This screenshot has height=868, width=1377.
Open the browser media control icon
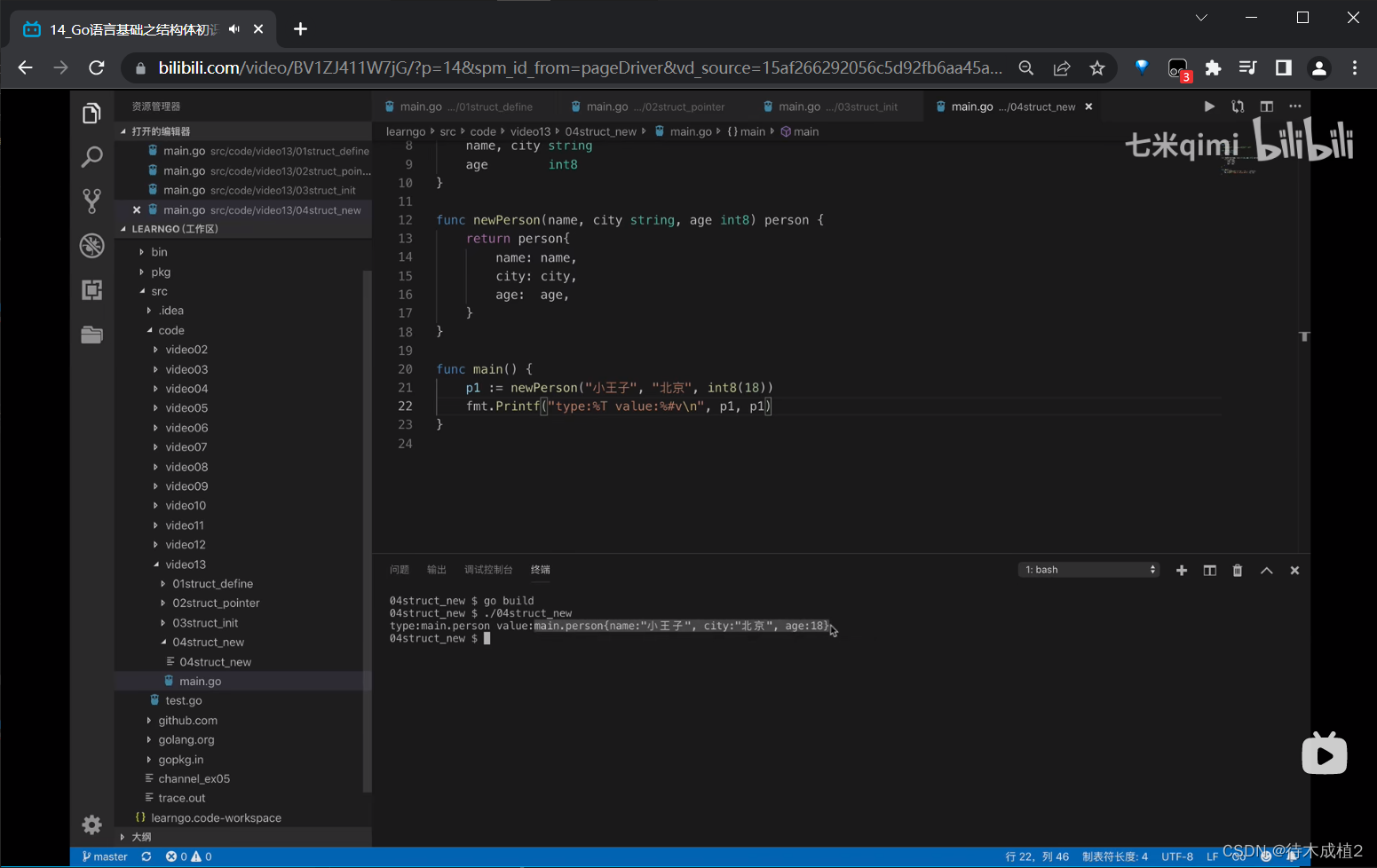pyautogui.click(x=1248, y=67)
